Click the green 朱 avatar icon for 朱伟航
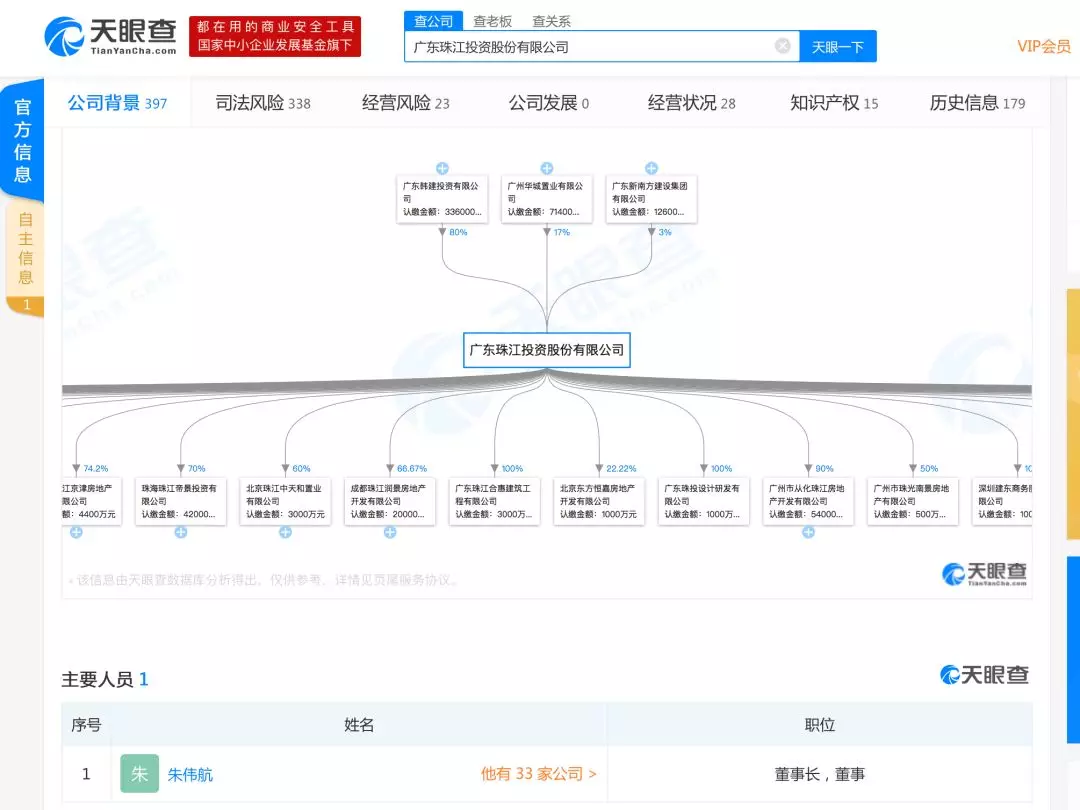This screenshot has height=810, width=1080. [138, 773]
